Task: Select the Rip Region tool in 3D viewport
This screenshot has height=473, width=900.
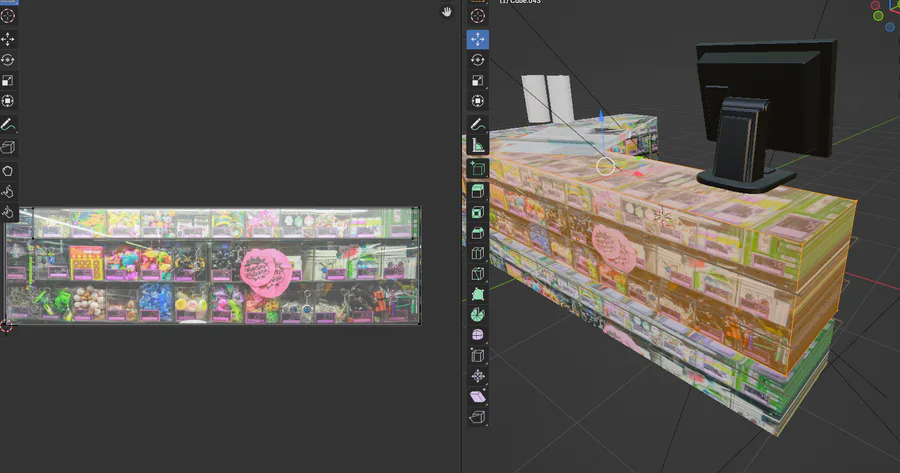Action: [x=478, y=417]
